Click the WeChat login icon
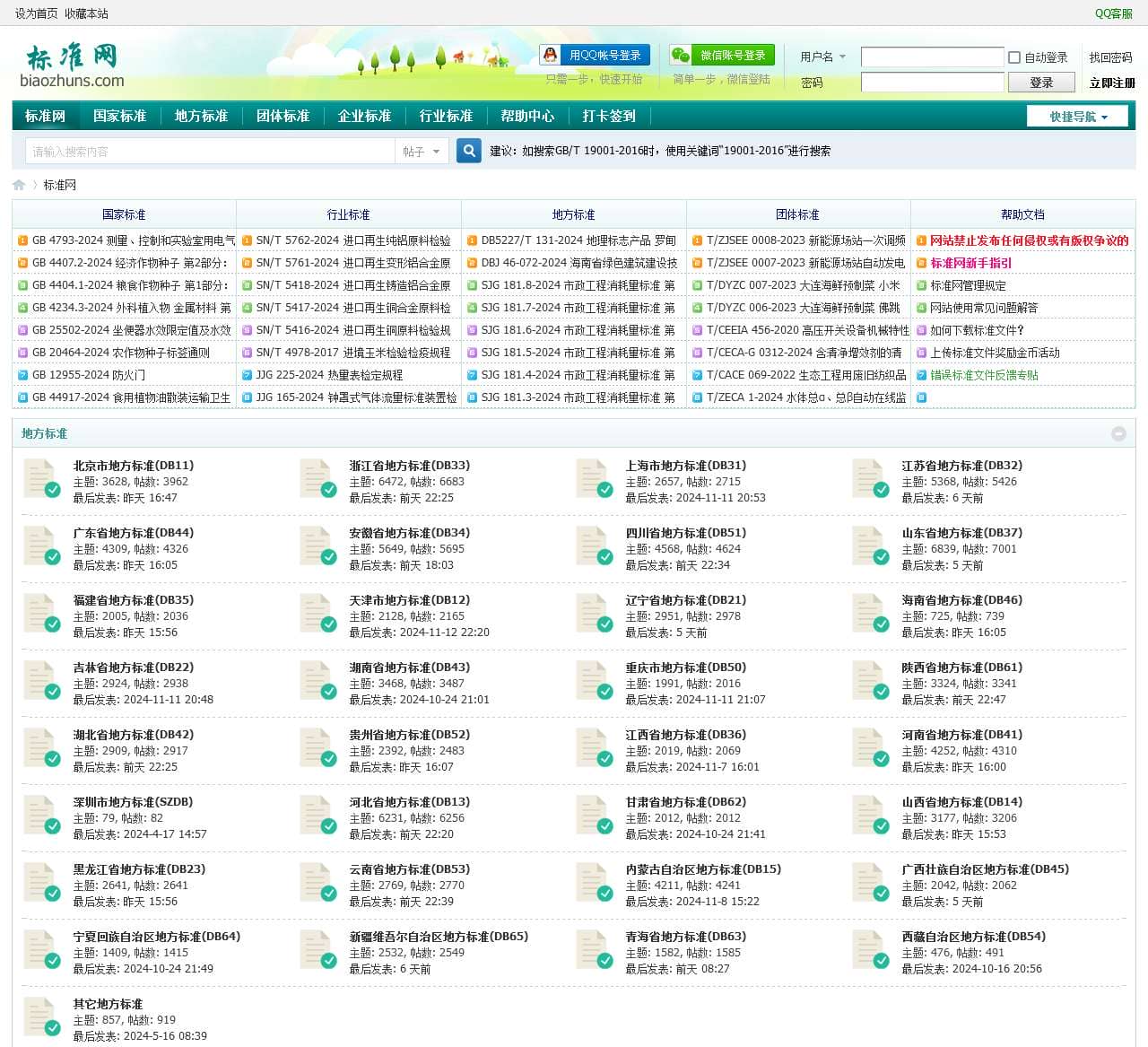 coord(681,56)
